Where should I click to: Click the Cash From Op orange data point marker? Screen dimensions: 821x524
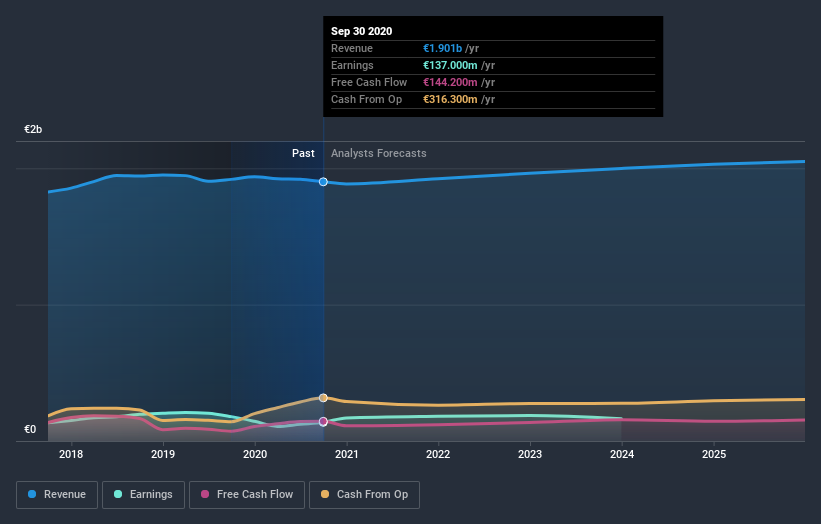tap(323, 398)
